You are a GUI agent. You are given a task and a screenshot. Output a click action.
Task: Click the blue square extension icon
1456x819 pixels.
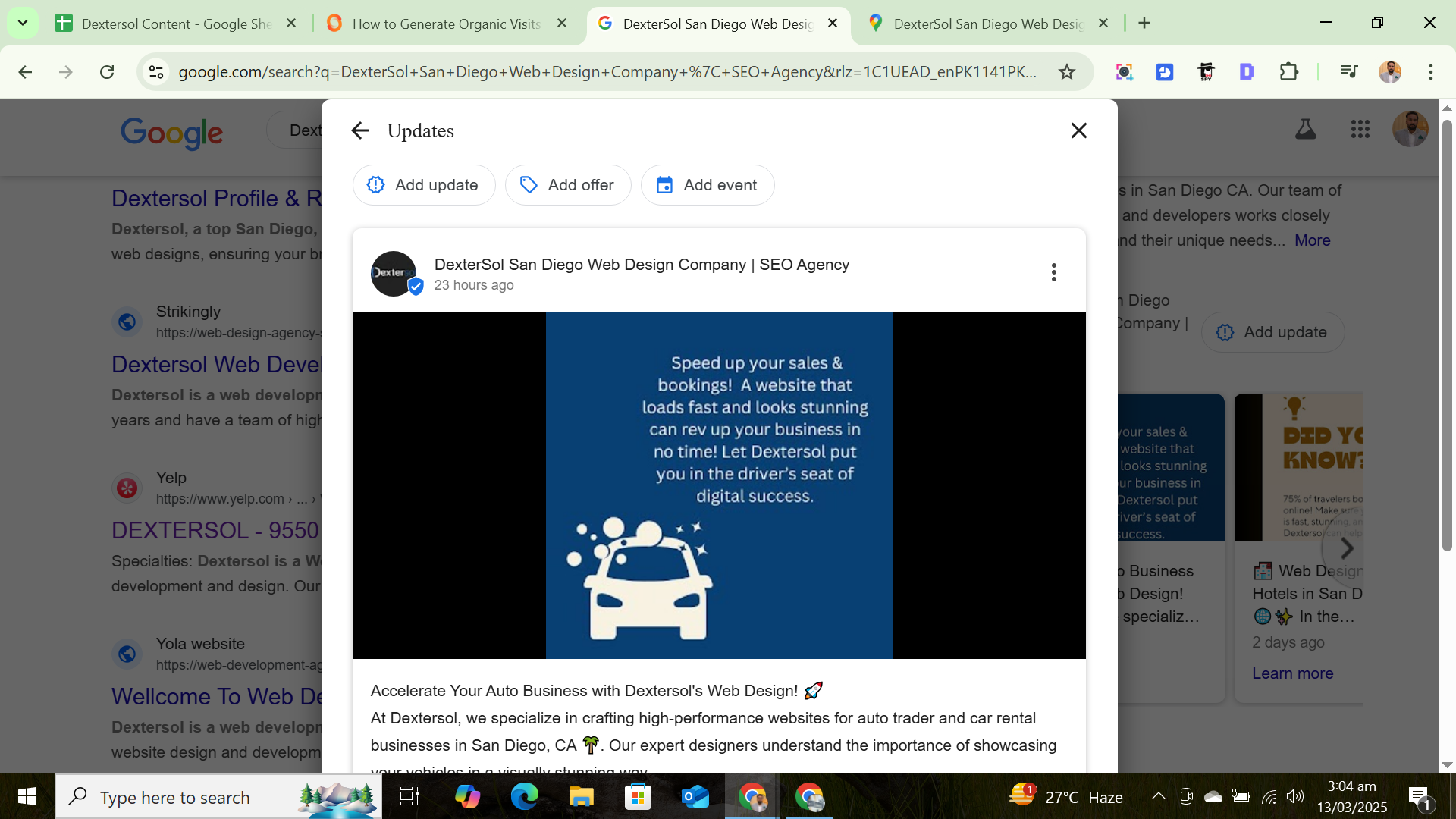point(1165,72)
